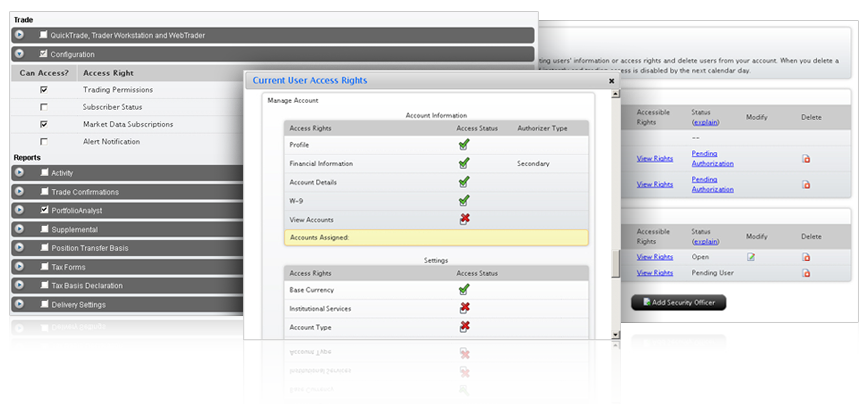The width and height of the screenshot is (868, 404).
Task: Expand the Activity reports section
Action: click(x=20, y=173)
